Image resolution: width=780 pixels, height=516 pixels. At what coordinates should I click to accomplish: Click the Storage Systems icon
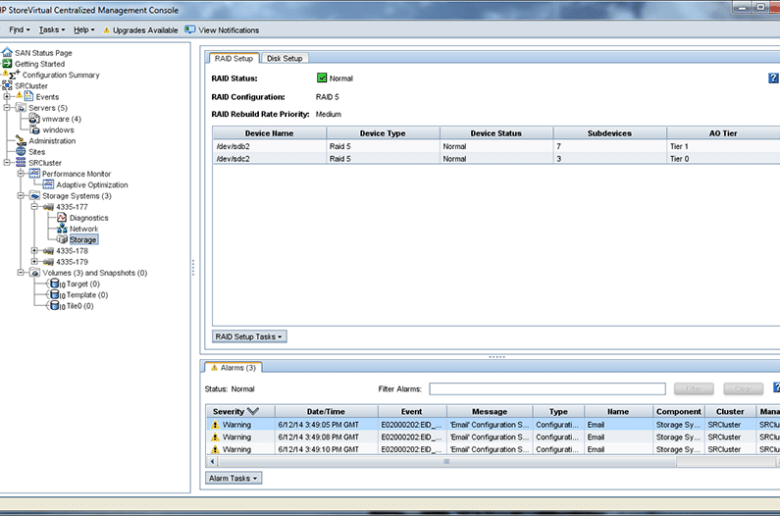click(34, 196)
